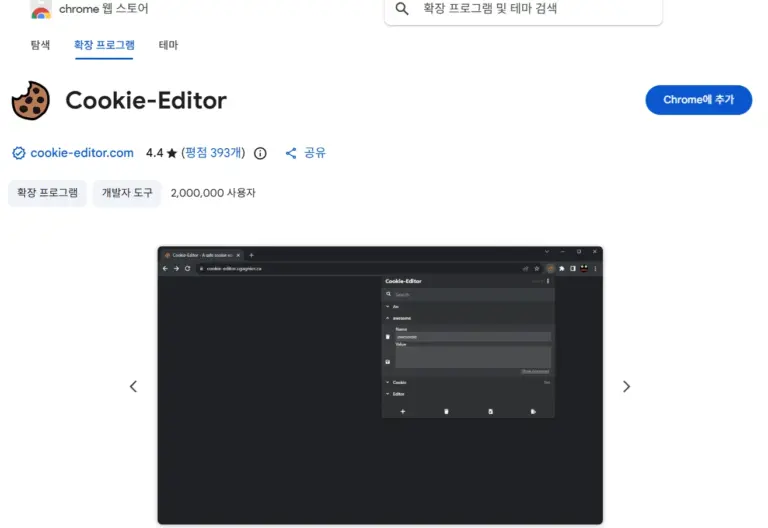Click the 2,000,000 사용자 text
The width and height of the screenshot is (768, 528).
pyautogui.click(x=213, y=193)
